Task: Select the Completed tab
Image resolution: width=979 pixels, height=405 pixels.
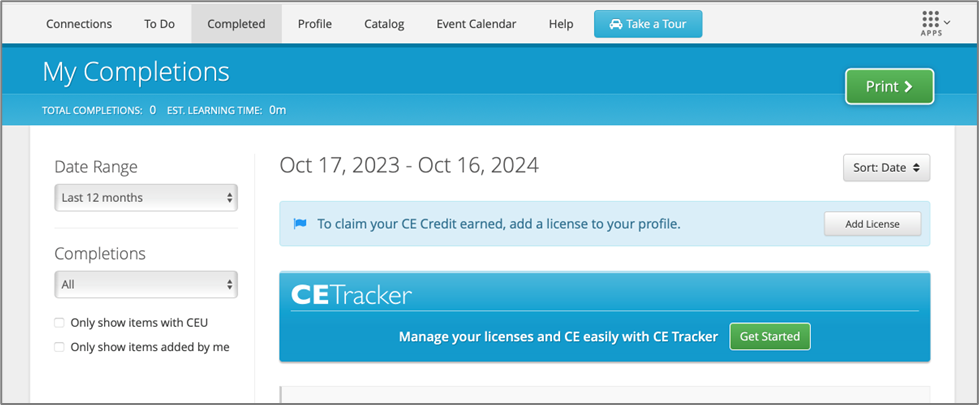Action: coord(236,24)
